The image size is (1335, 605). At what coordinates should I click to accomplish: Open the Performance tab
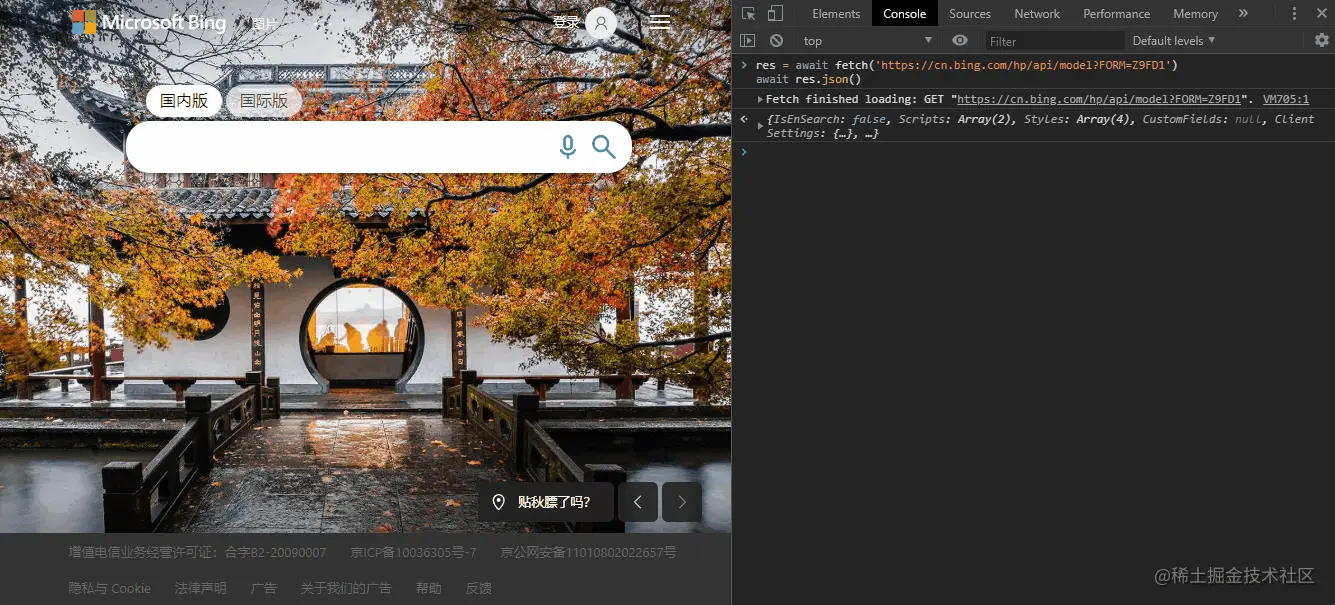[x=1117, y=14]
